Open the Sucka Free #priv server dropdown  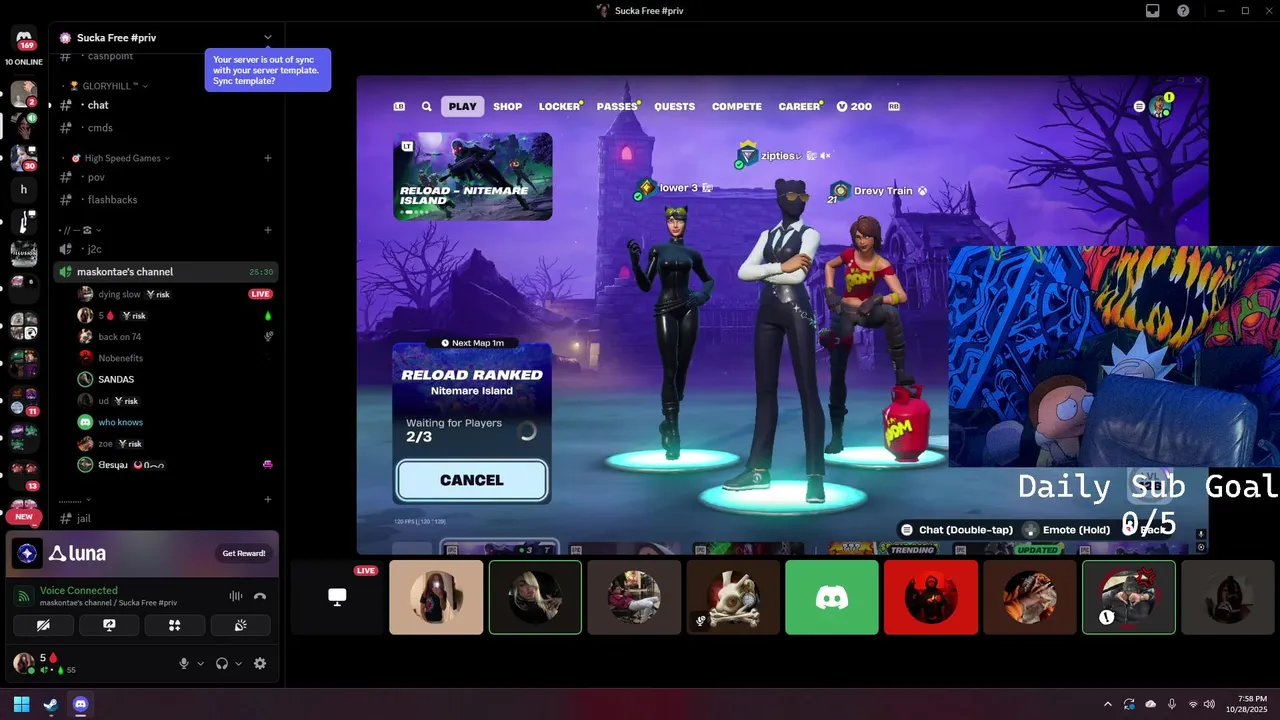(x=267, y=38)
